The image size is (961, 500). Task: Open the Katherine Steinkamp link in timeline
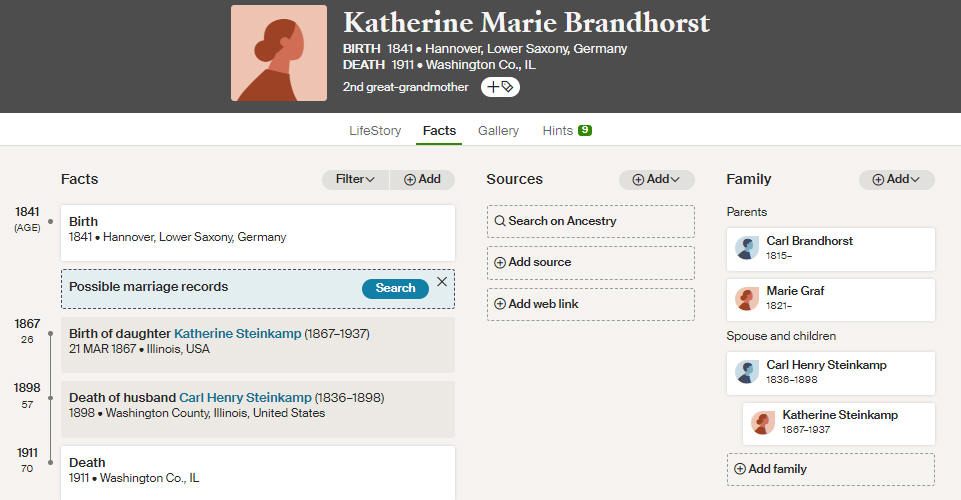click(x=238, y=333)
